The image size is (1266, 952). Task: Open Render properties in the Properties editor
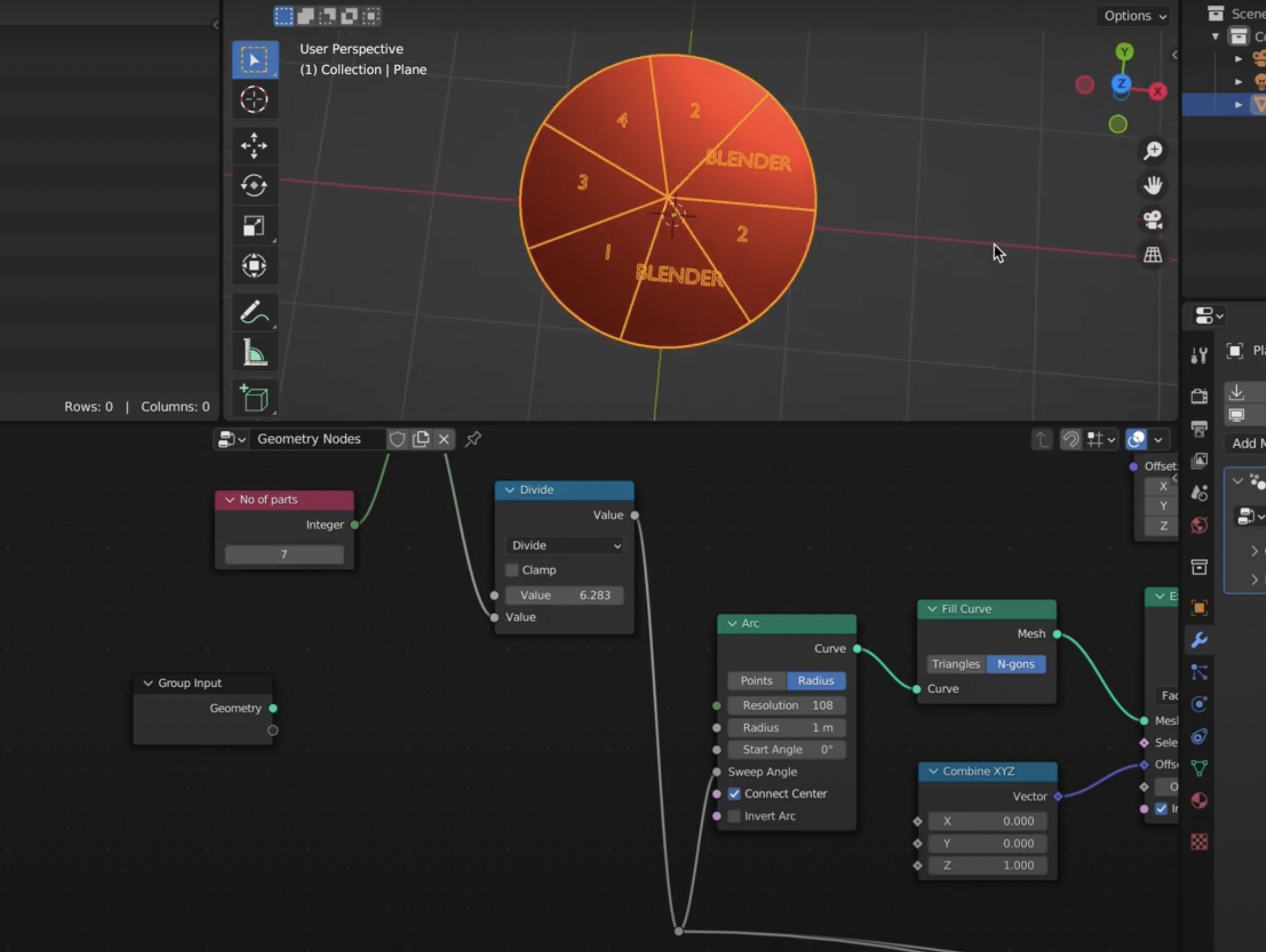1200,395
